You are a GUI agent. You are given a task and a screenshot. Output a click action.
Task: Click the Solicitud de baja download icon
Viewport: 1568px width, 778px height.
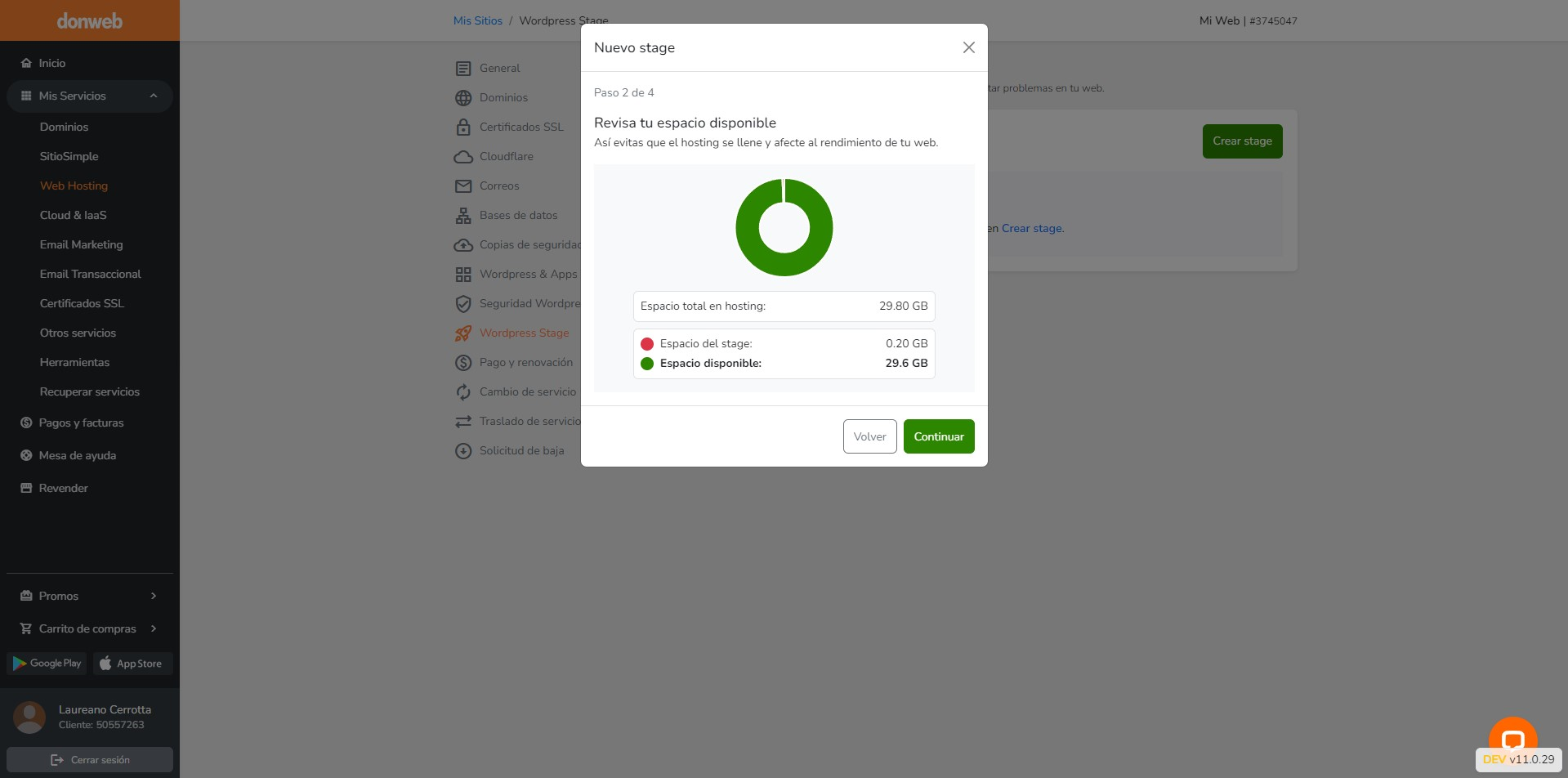click(463, 451)
